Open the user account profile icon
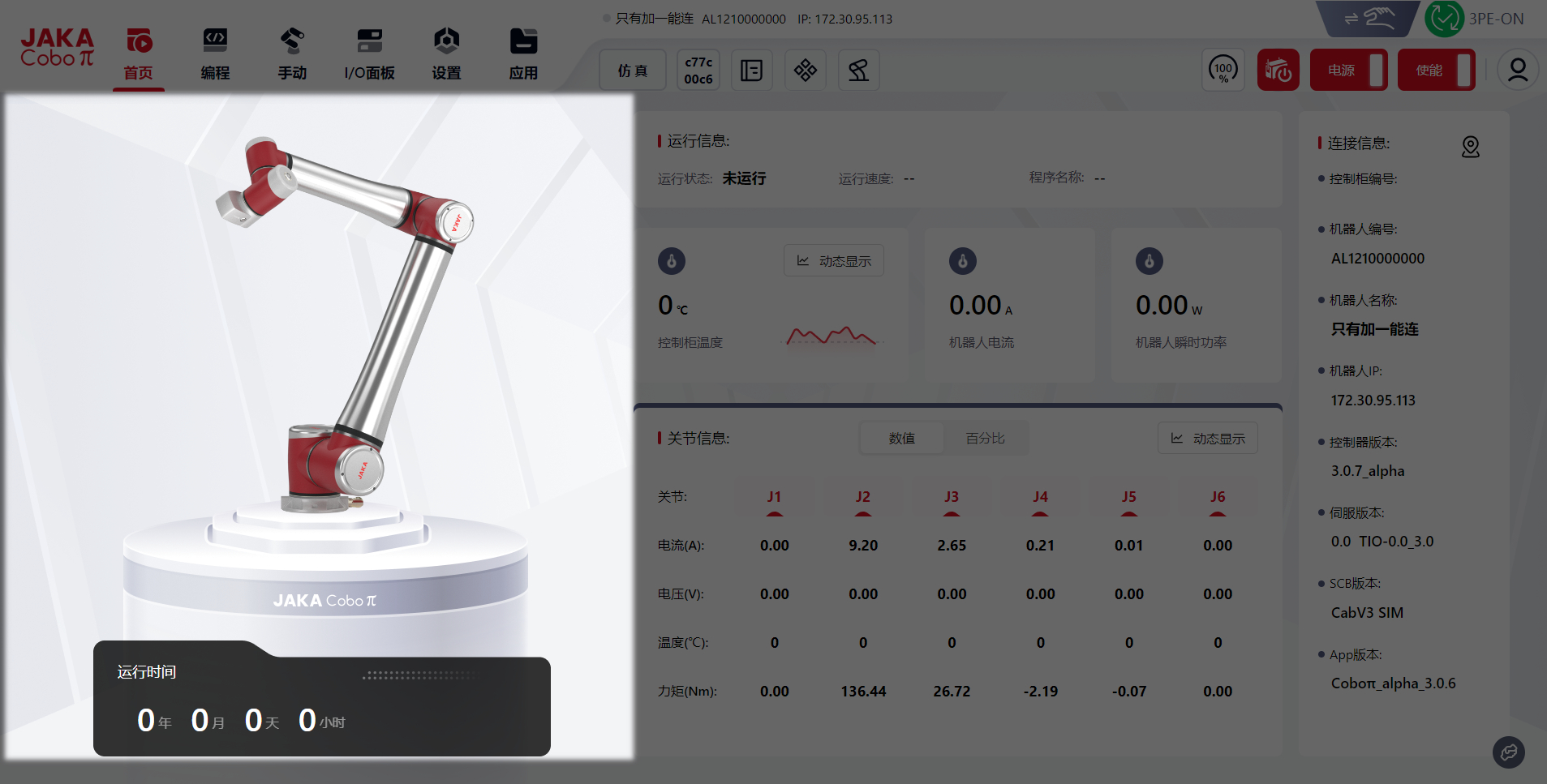This screenshot has height=784, width=1547. click(1517, 71)
